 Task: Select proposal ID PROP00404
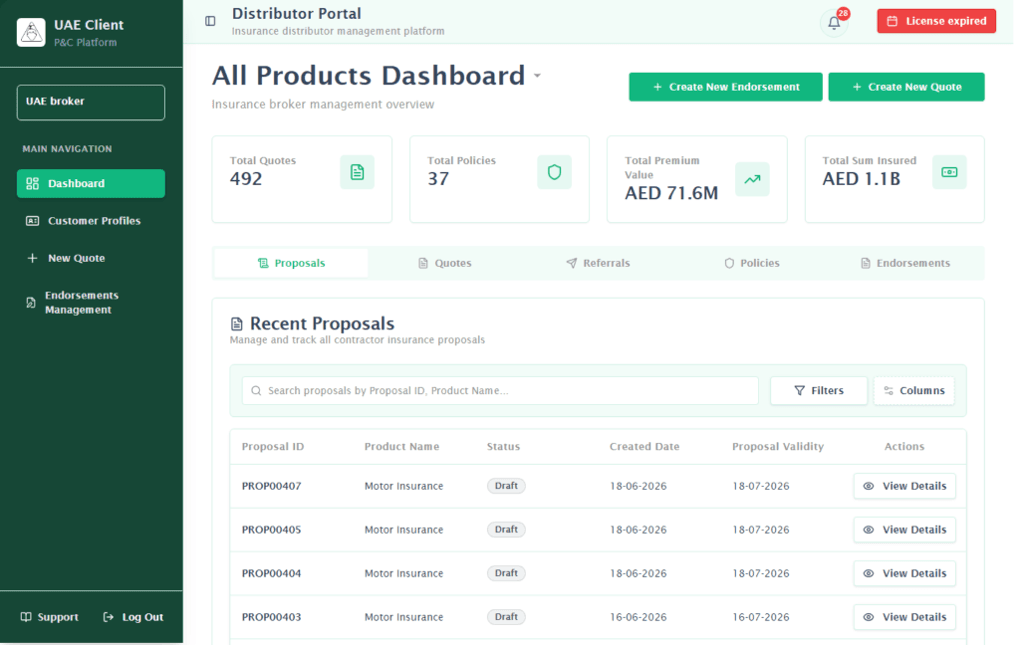[x=271, y=574]
